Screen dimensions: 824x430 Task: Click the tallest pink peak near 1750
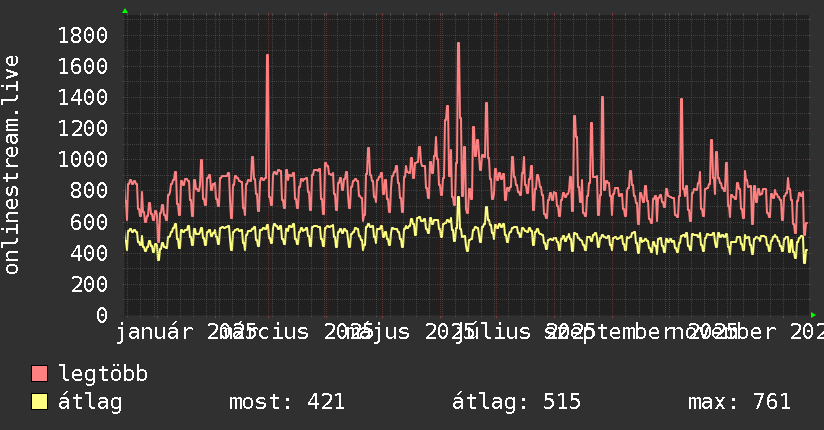[458, 44]
